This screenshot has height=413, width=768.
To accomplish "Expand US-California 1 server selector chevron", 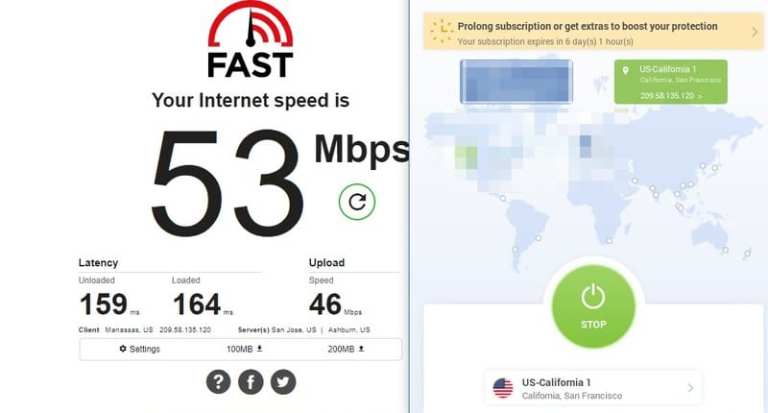I will [x=691, y=388].
